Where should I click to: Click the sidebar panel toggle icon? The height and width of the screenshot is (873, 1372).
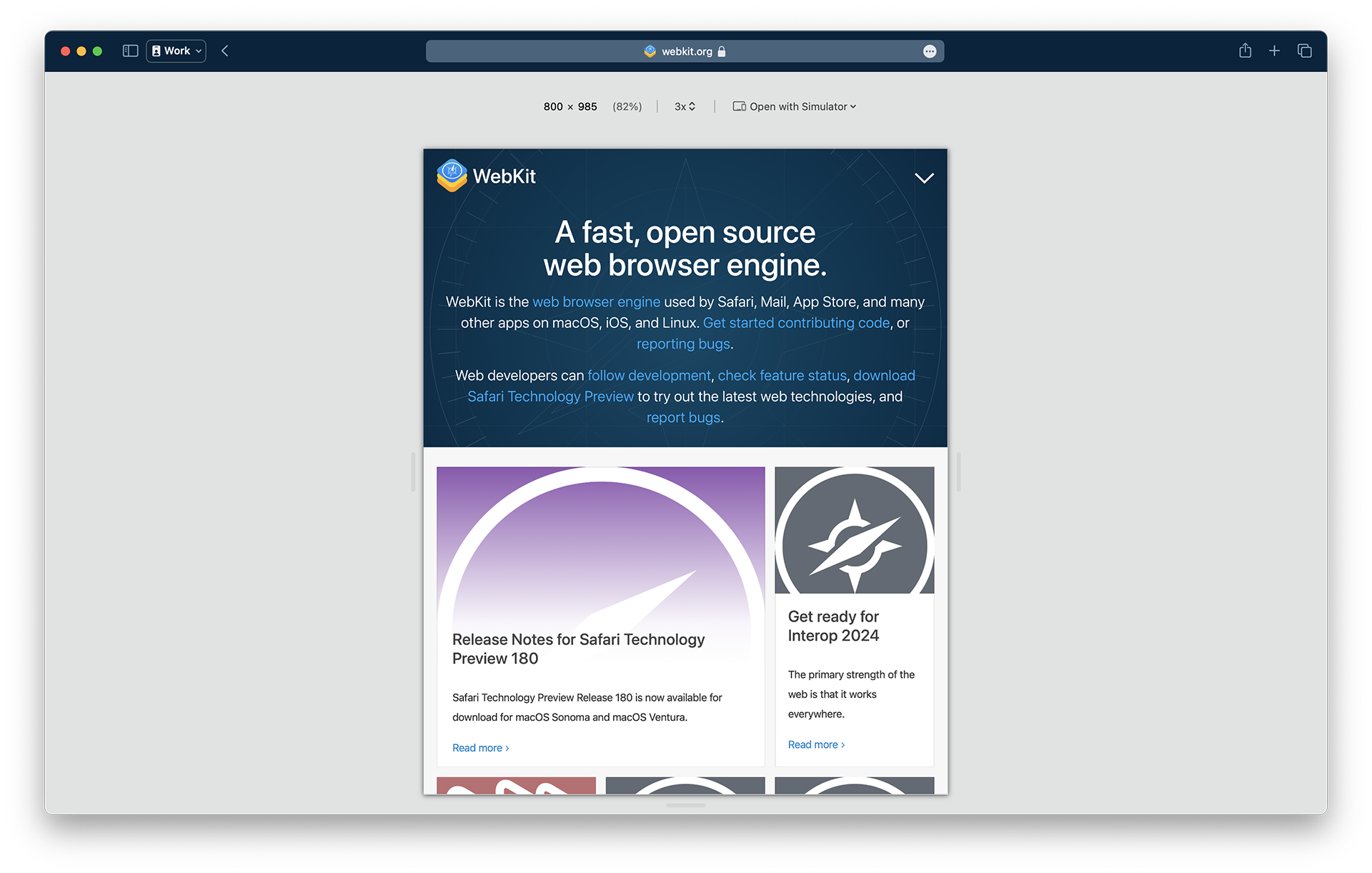(131, 50)
